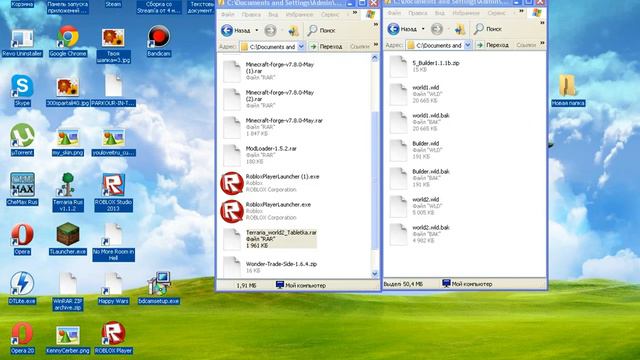The width and height of the screenshot is (640, 360).
Task: Expand toolbar overflow chevron in right window
Action: tap(542, 23)
